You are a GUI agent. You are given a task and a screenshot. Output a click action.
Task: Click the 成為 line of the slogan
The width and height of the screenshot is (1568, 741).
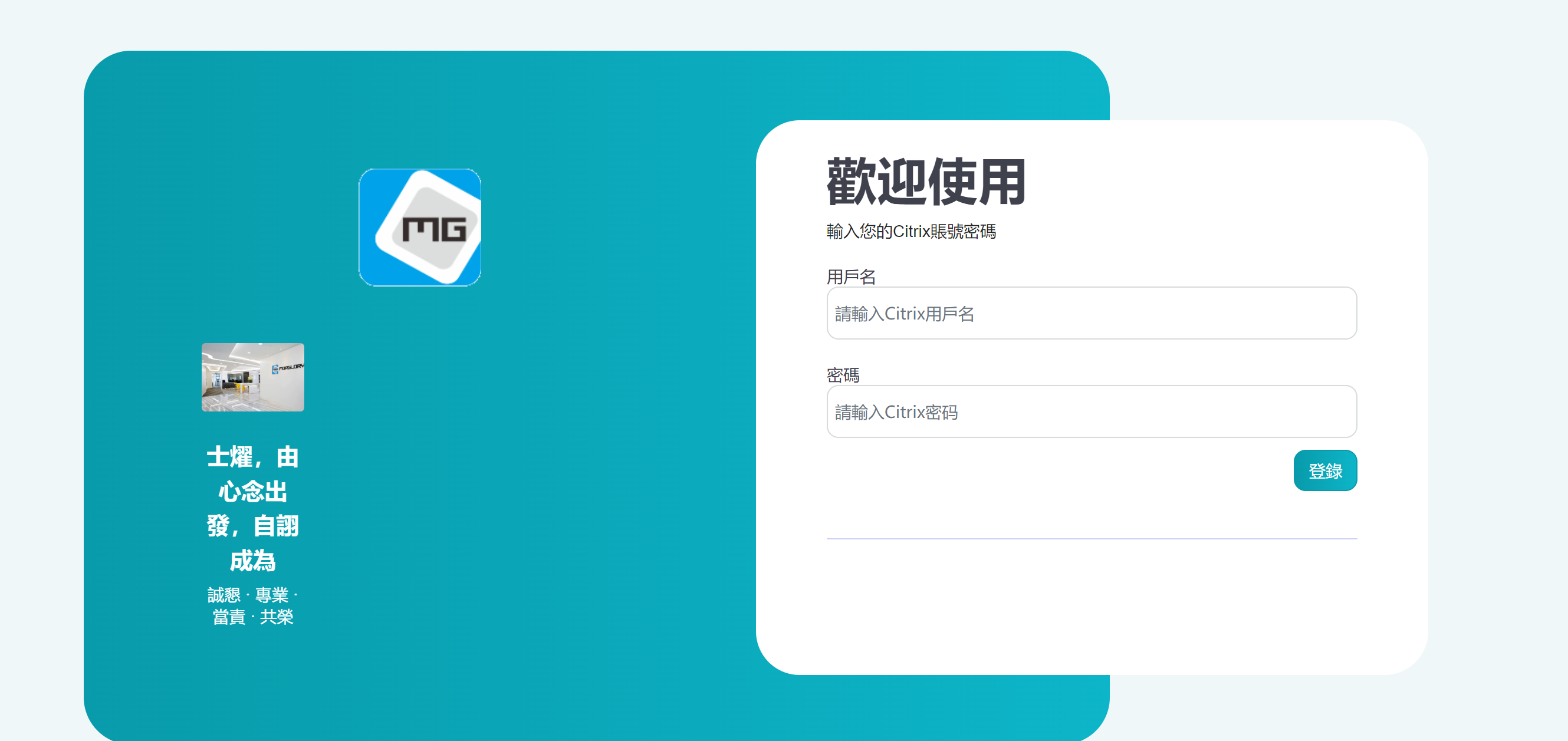[x=252, y=560]
